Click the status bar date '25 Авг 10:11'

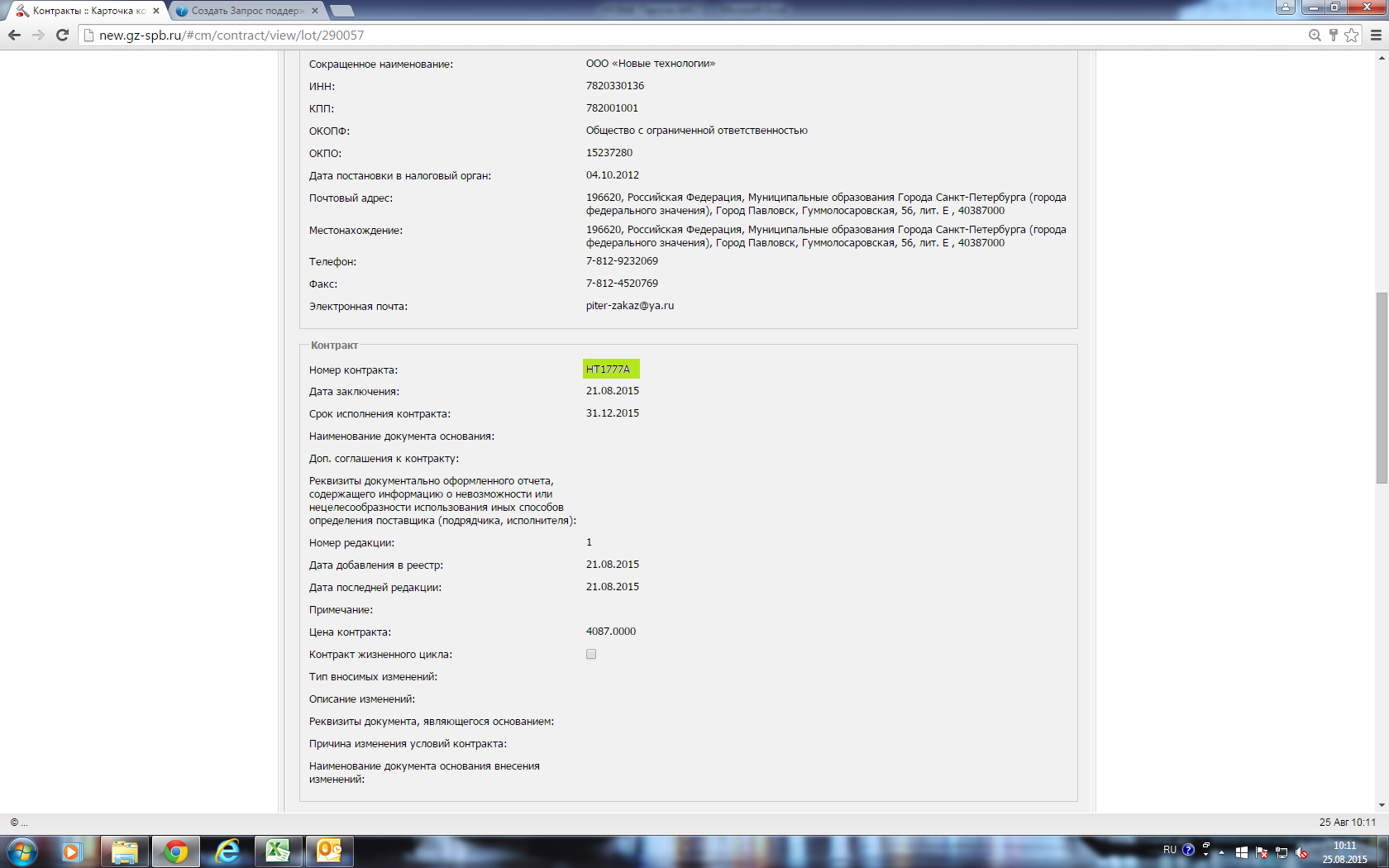coord(1348,823)
